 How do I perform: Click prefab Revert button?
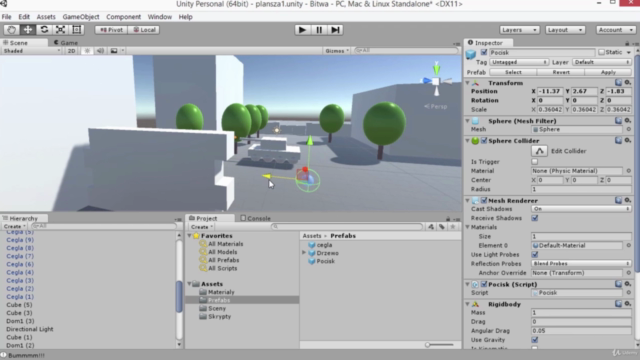click(x=561, y=72)
